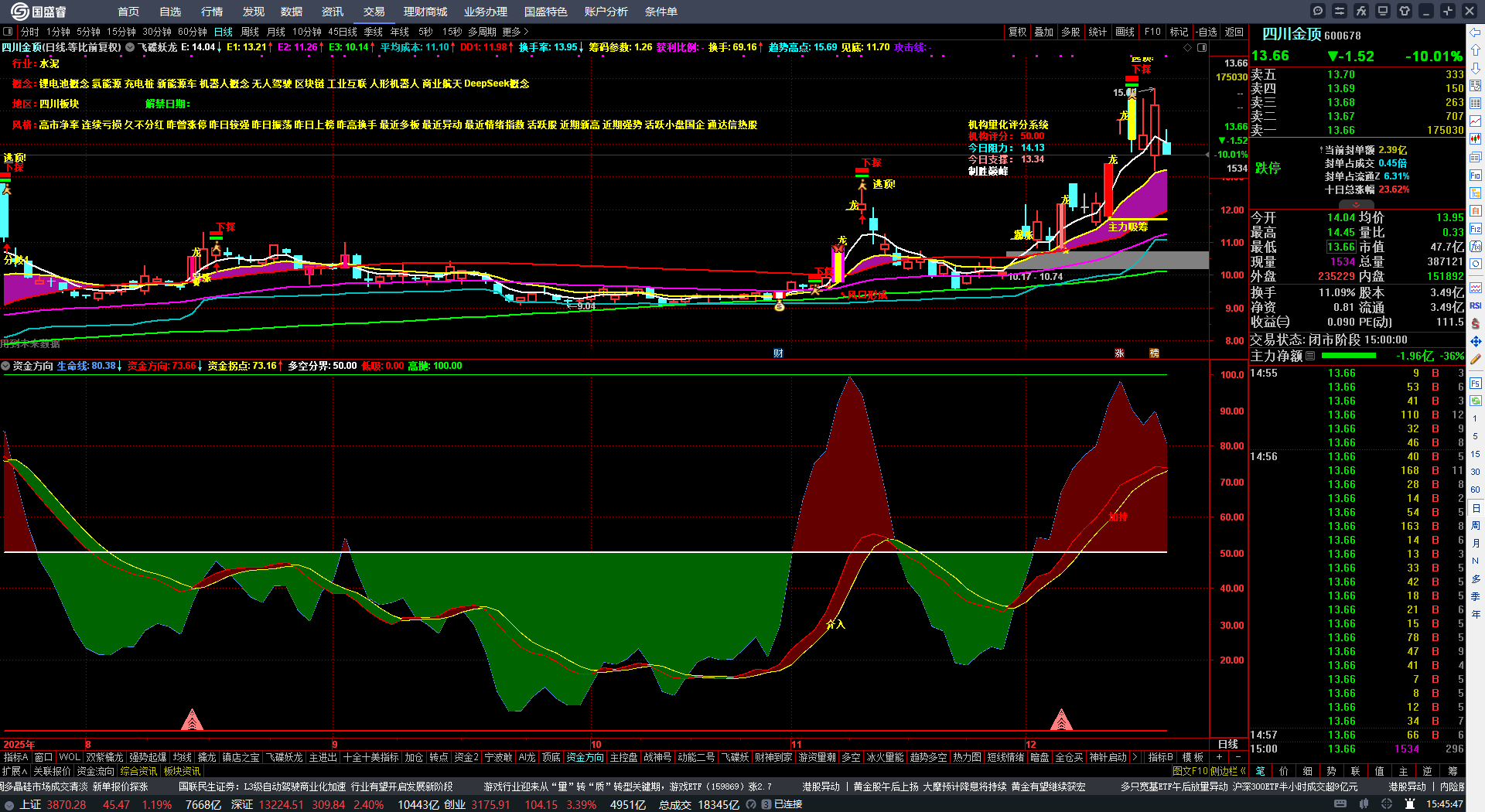The width and height of the screenshot is (1485, 812).
Task: Open the 交易 menu
Action: 374,12
